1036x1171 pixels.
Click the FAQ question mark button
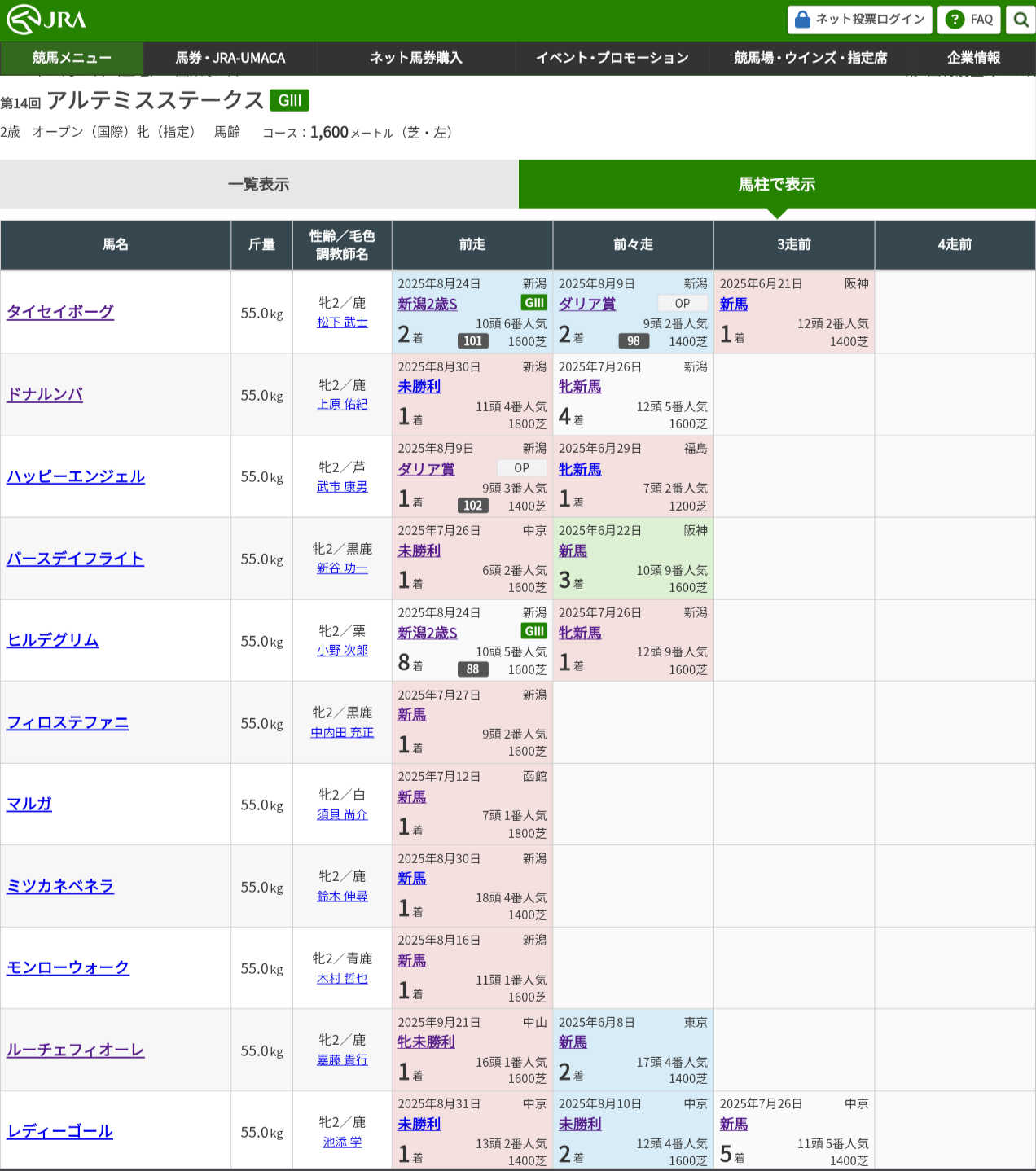[968, 20]
